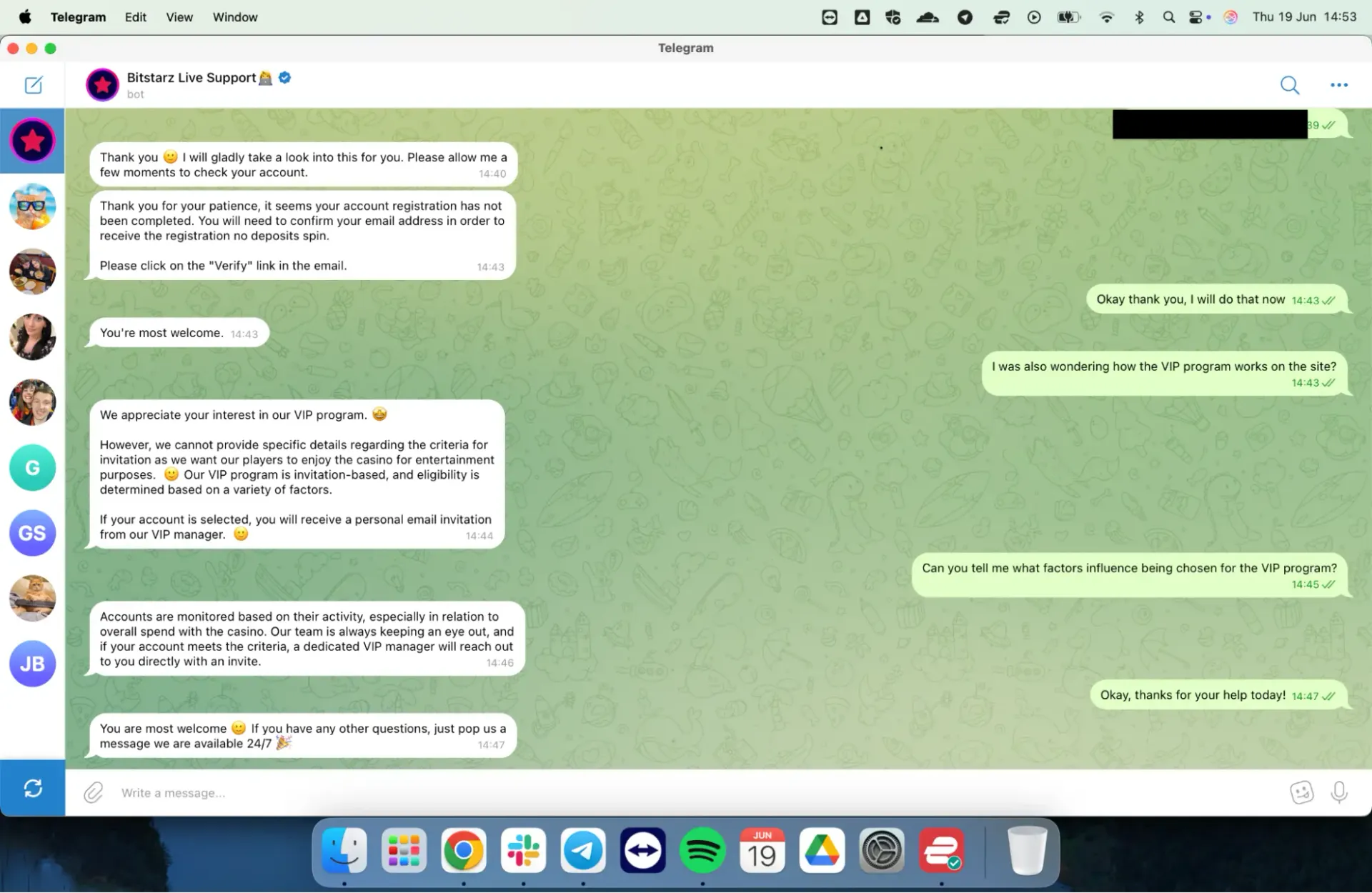Open ExpressVPN red icon in Dock

pos(942,850)
